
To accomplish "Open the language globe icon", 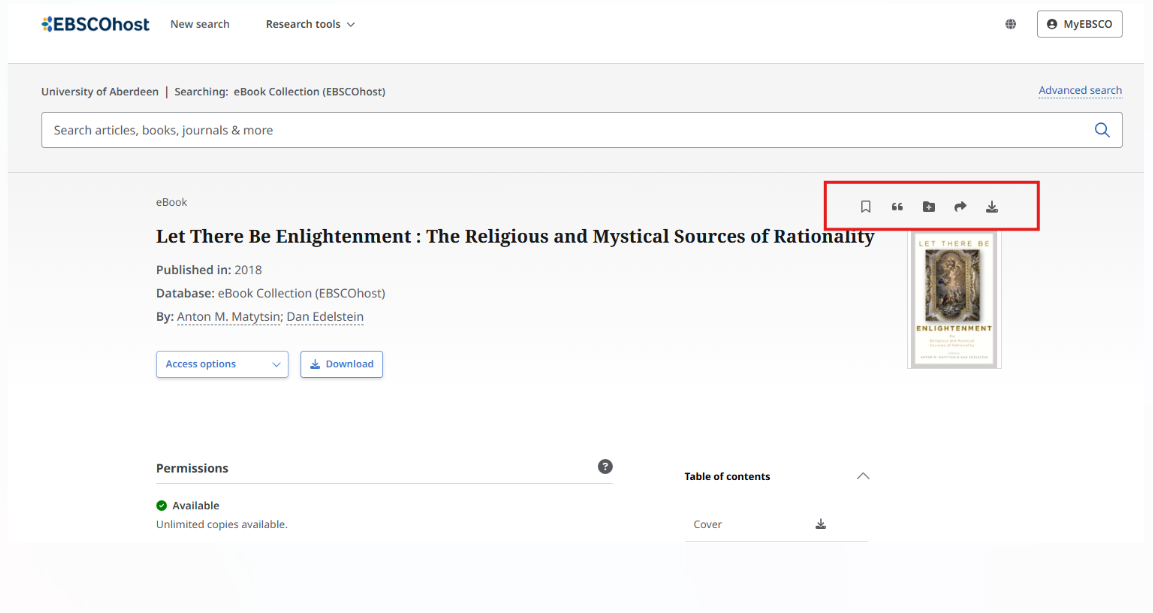I will (1010, 24).
